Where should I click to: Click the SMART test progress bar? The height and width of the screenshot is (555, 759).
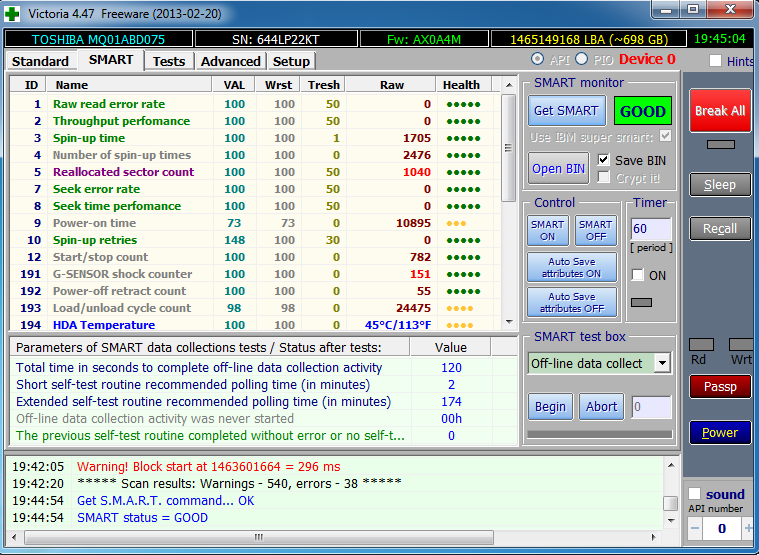tap(600, 435)
